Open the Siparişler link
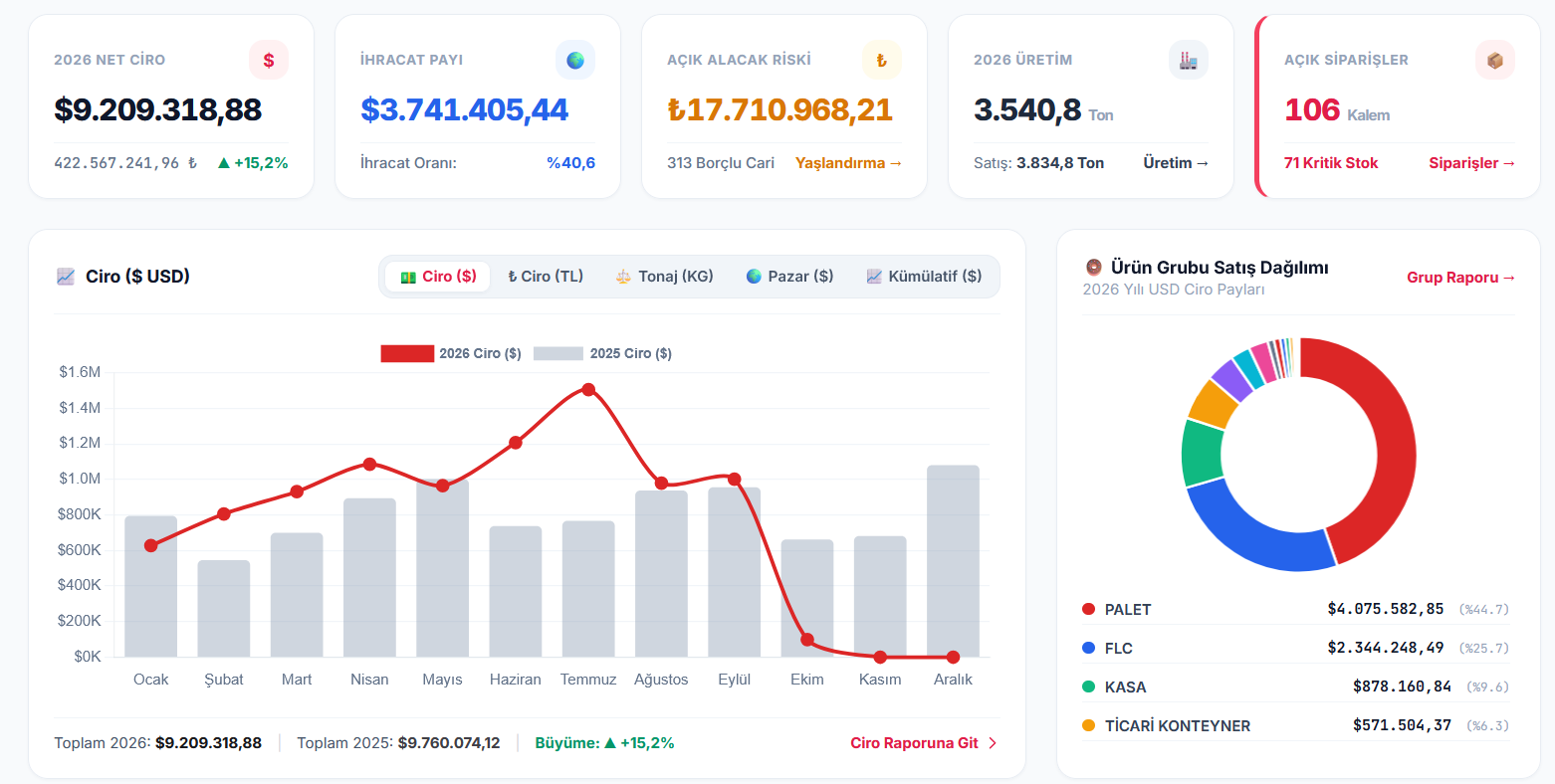Screen dimensions: 1555x784 (x=1472, y=163)
